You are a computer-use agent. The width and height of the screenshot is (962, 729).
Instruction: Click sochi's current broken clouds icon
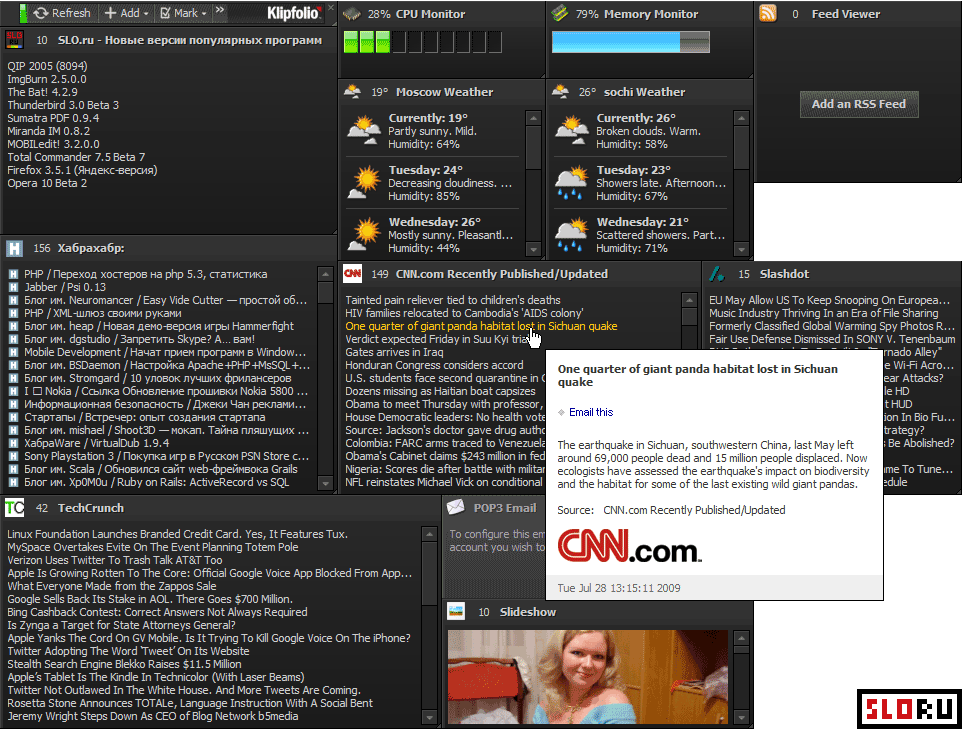pyautogui.click(x=572, y=131)
